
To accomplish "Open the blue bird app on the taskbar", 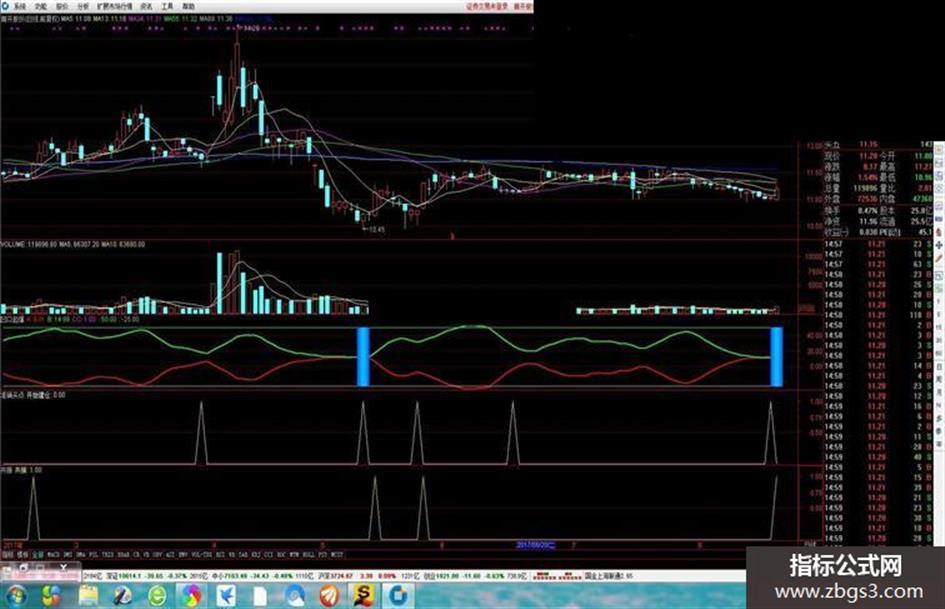I will (227, 596).
